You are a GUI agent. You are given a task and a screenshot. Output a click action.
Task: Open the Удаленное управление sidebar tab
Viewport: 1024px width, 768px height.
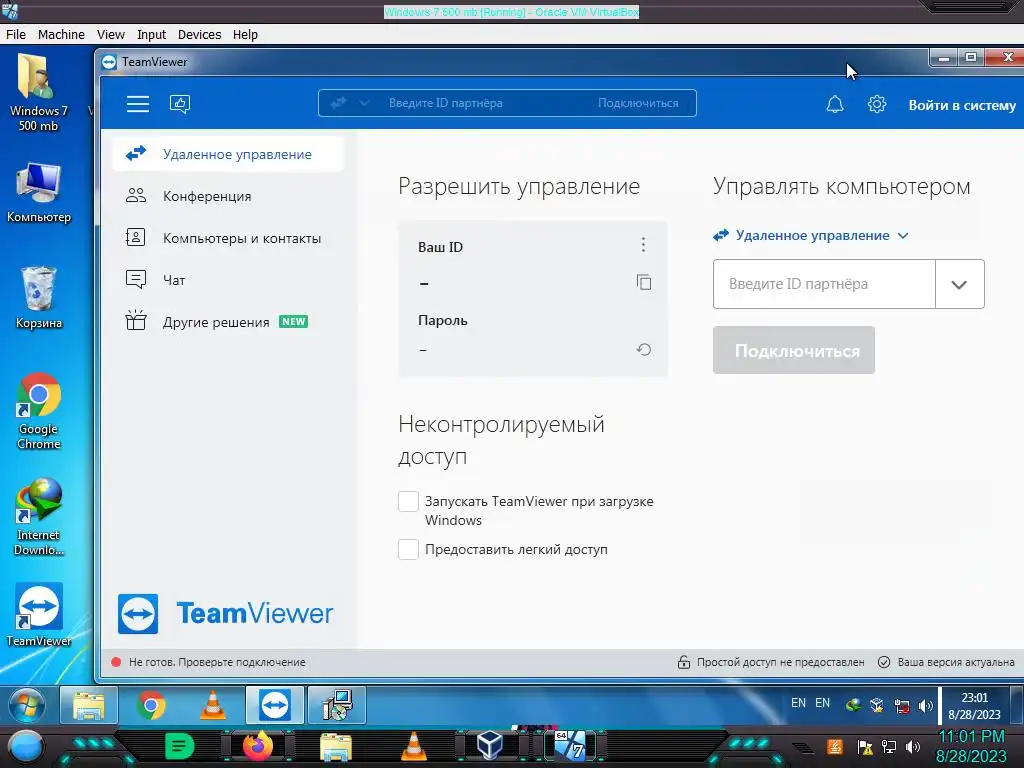click(x=228, y=154)
